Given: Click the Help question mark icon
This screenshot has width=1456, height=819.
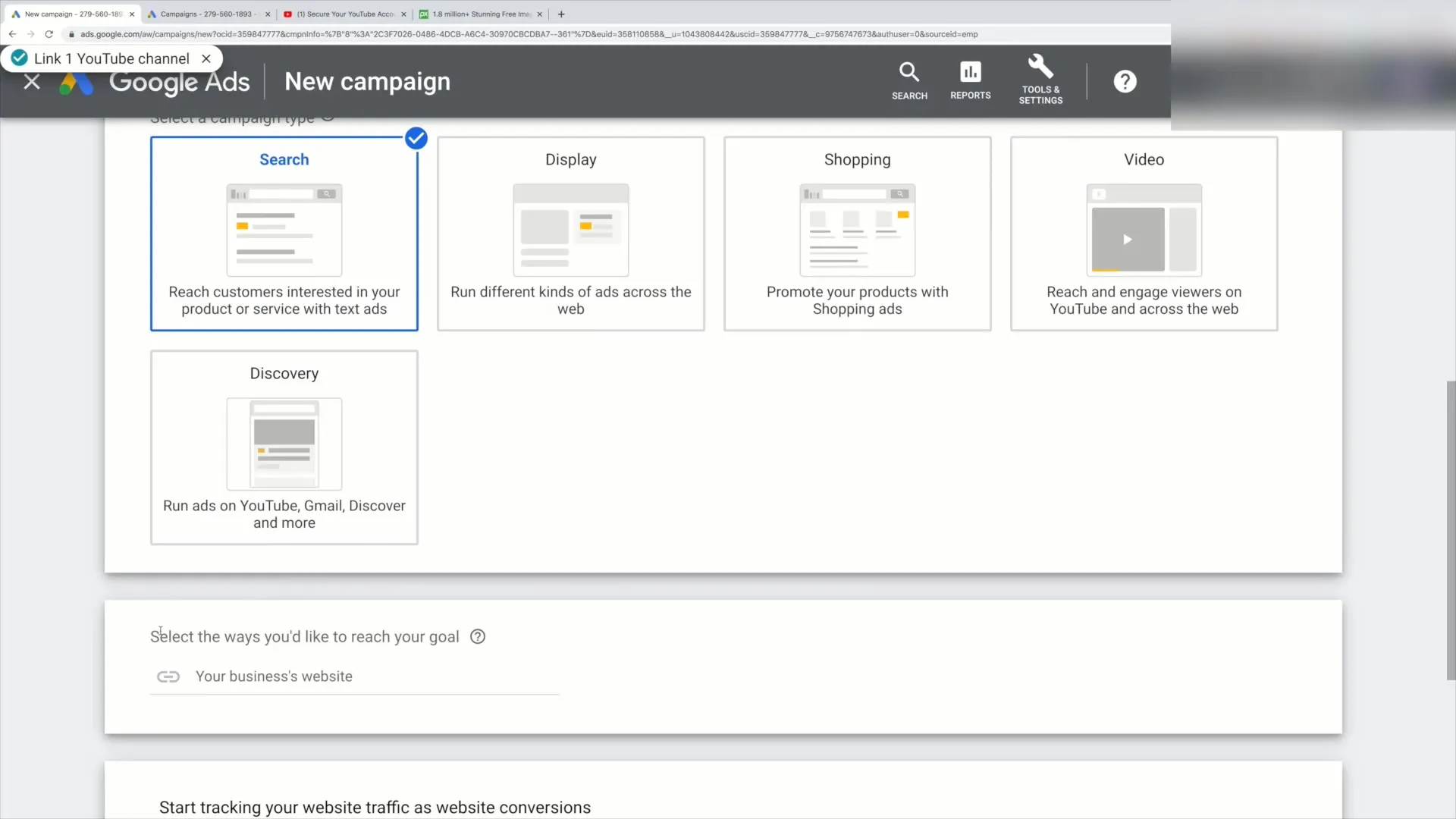Looking at the screenshot, I should tap(1125, 81).
